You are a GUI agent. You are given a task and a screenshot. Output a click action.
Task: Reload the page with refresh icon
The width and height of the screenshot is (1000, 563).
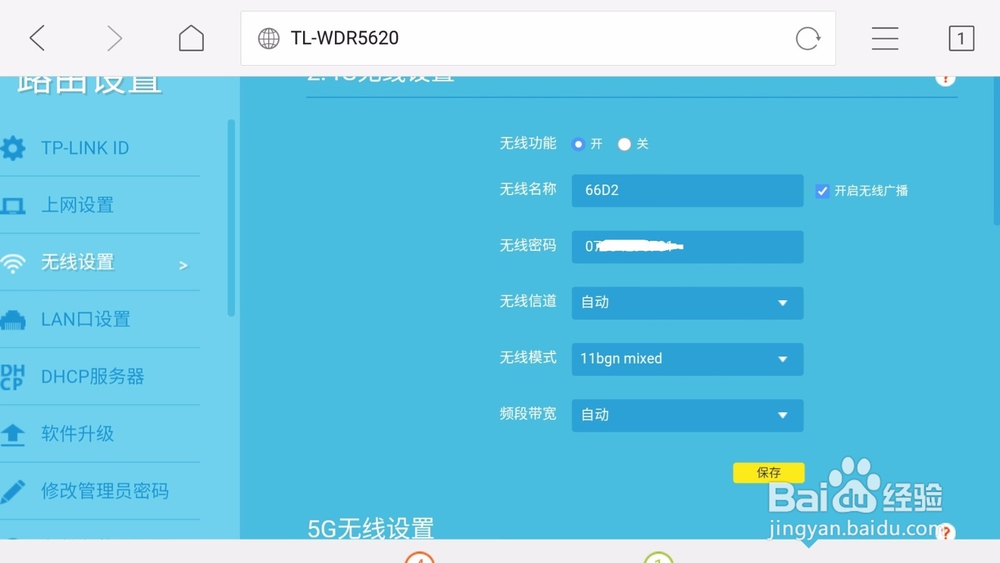coord(807,38)
